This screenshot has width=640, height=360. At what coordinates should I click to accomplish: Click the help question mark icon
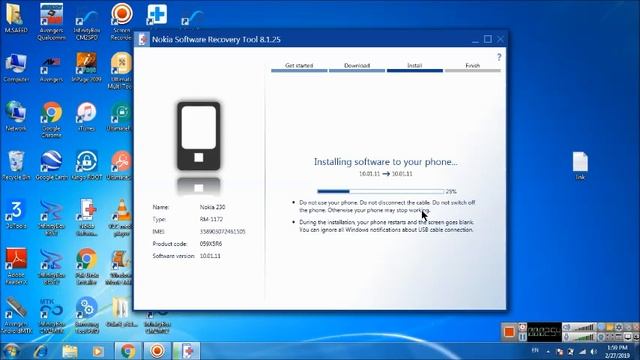(x=499, y=57)
